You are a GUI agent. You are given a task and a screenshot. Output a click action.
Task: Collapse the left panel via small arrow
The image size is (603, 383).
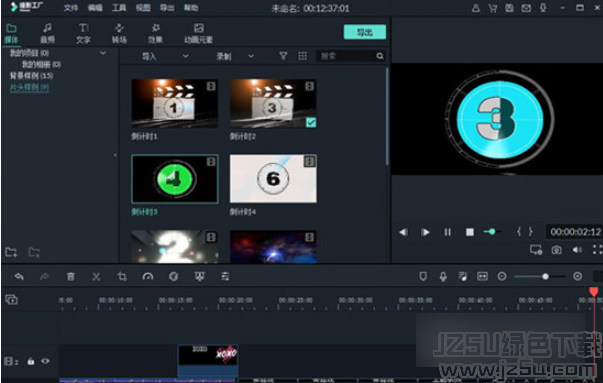coord(115,155)
